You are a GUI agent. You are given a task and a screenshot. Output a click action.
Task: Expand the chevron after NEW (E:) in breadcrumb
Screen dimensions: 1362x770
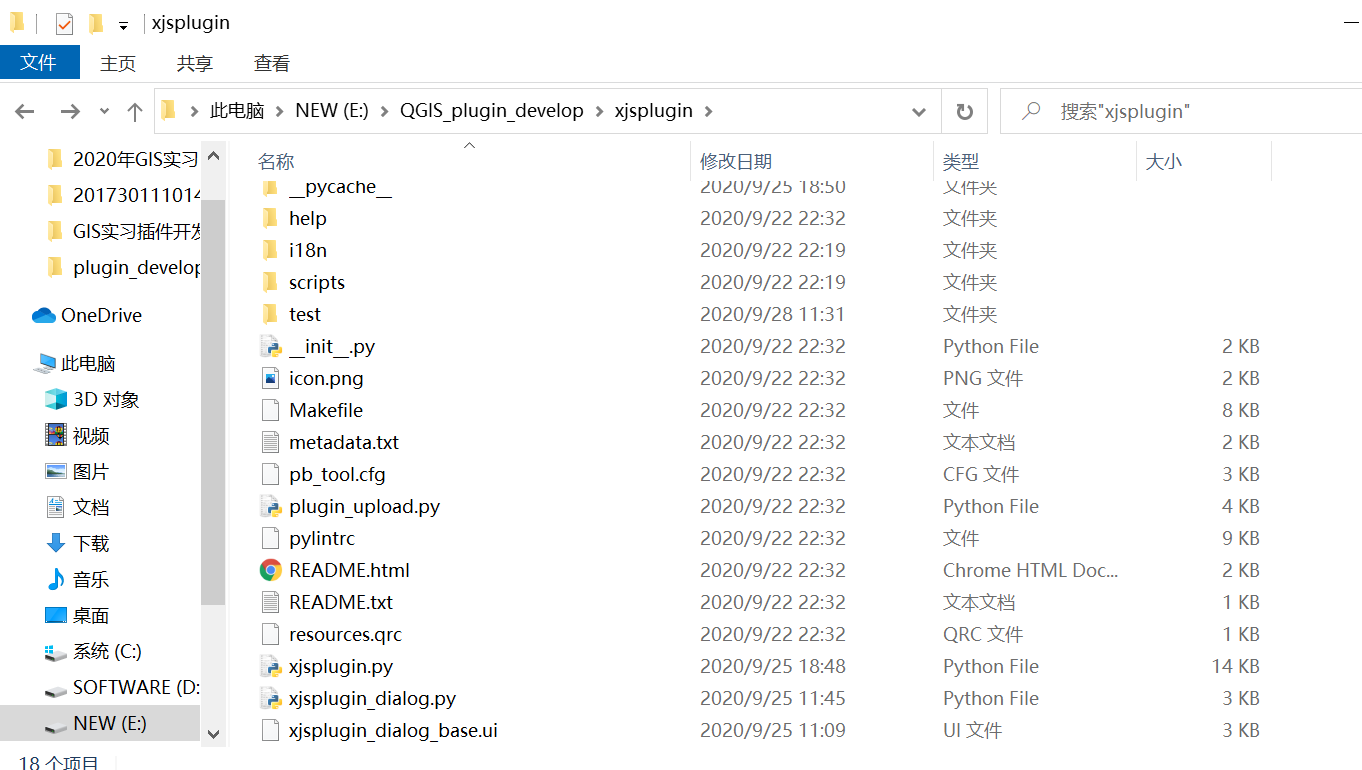click(x=385, y=111)
